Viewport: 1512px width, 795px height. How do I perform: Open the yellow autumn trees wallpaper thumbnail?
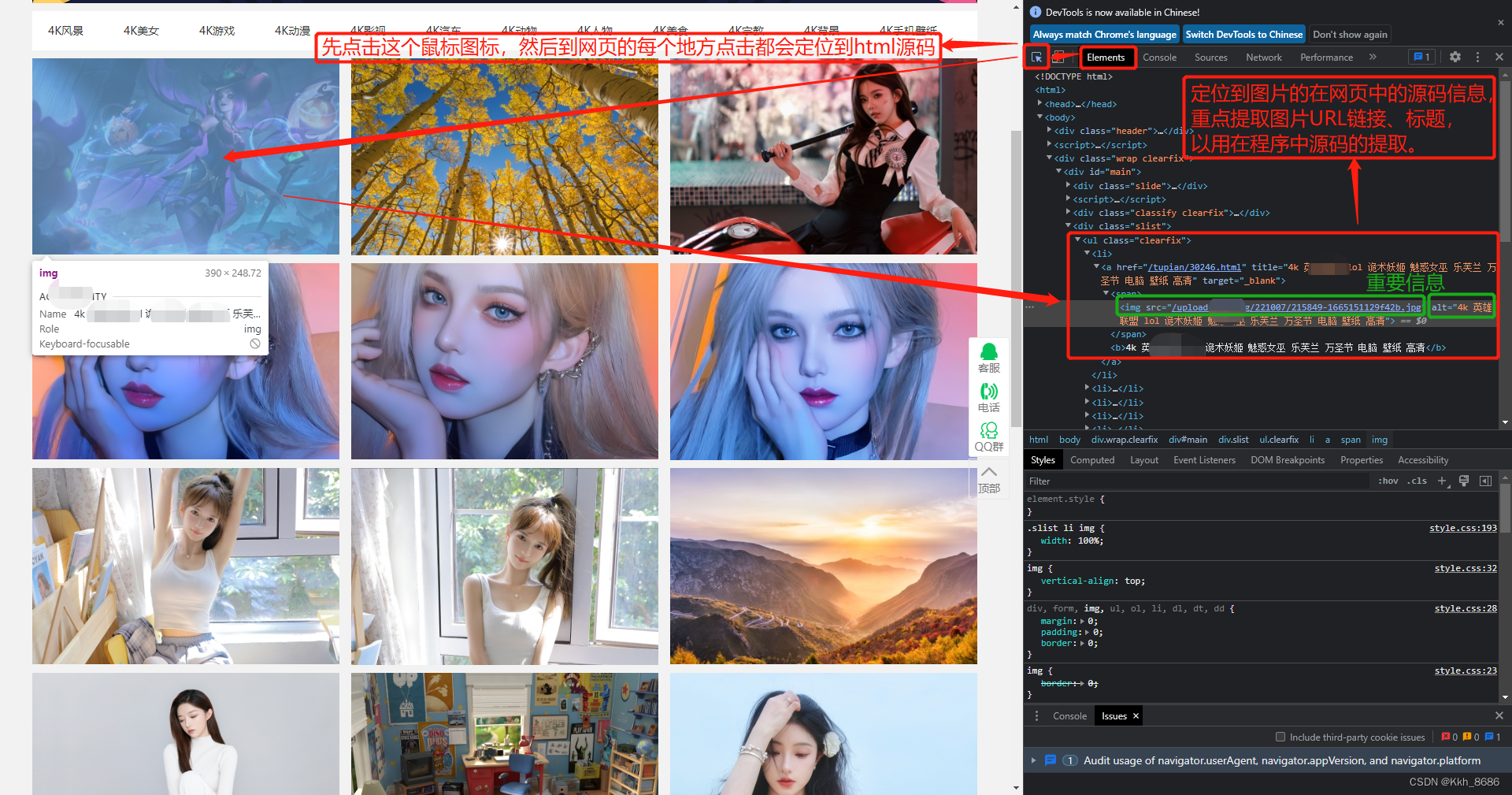(505, 157)
